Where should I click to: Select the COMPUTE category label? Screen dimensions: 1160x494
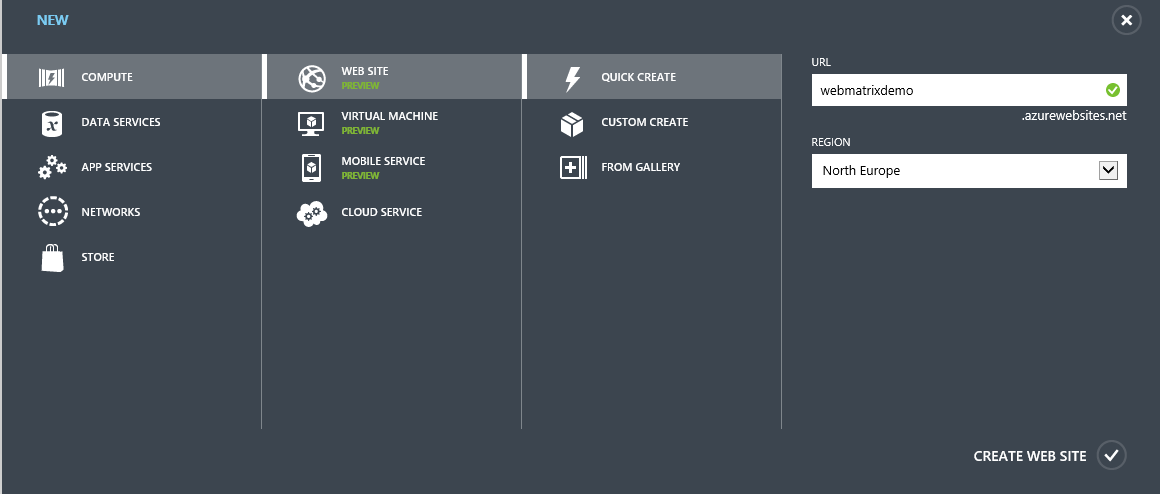pyautogui.click(x=107, y=77)
